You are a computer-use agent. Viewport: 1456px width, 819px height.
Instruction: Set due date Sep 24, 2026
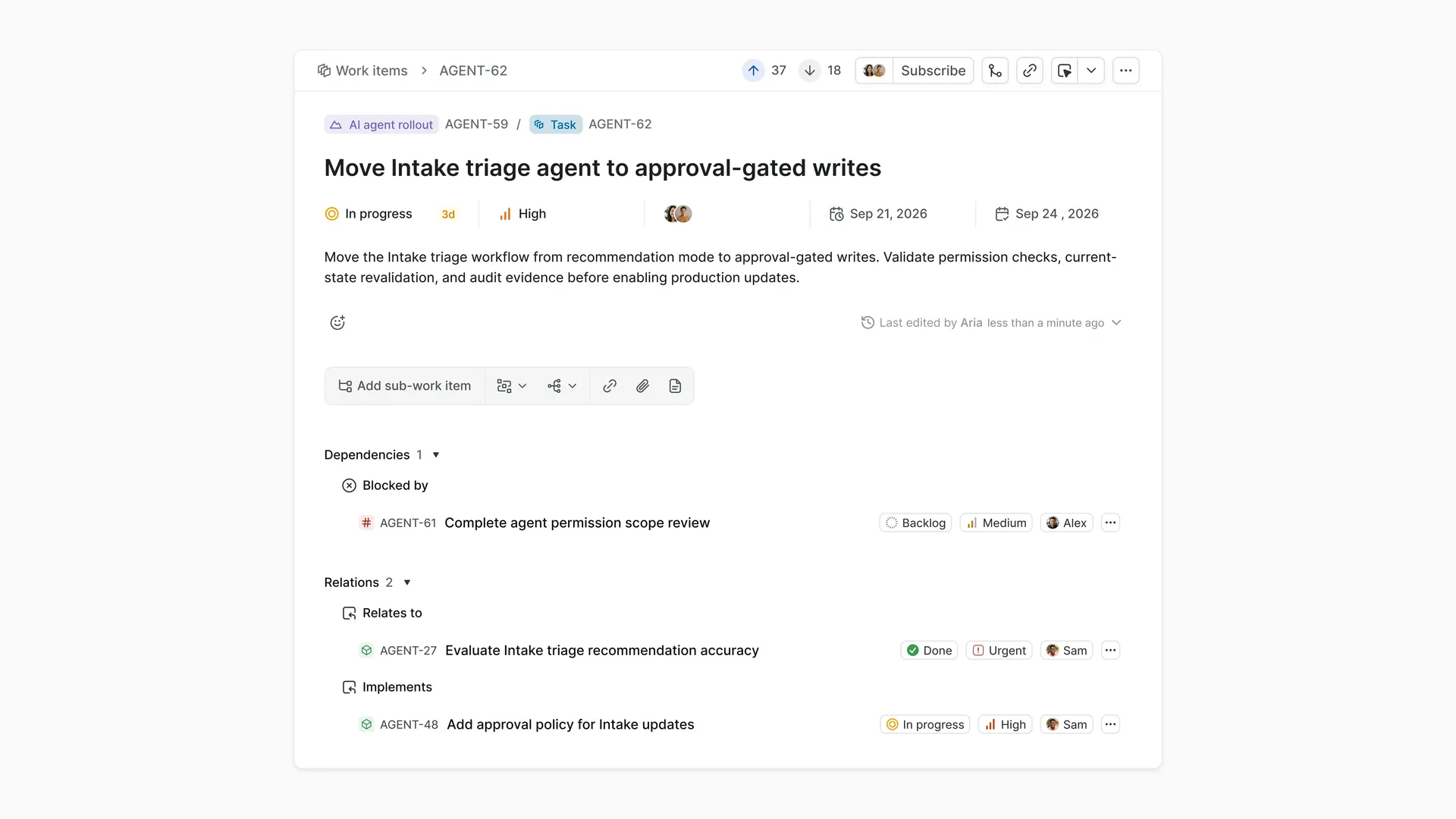coord(1046,214)
